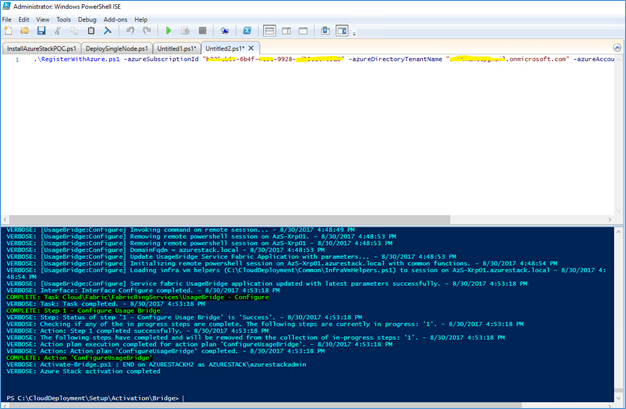
Task: Toggle the Show Command Add-on icon
Action: (x=342, y=31)
